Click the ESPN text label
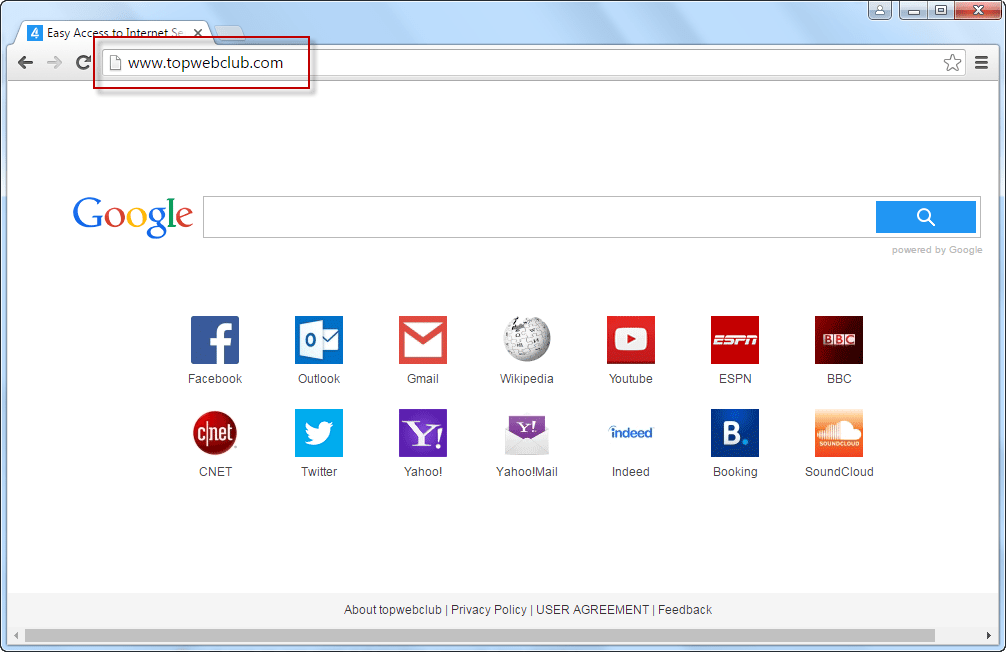1006x652 pixels. point(735,379)
